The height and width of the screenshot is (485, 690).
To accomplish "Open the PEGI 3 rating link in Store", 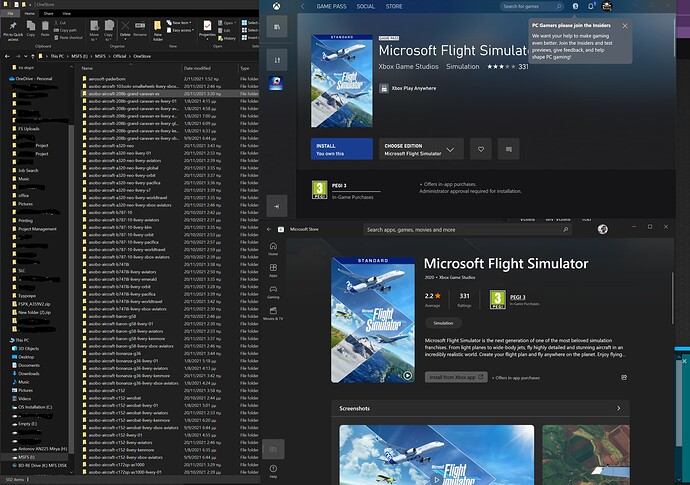I will (518, 297).
